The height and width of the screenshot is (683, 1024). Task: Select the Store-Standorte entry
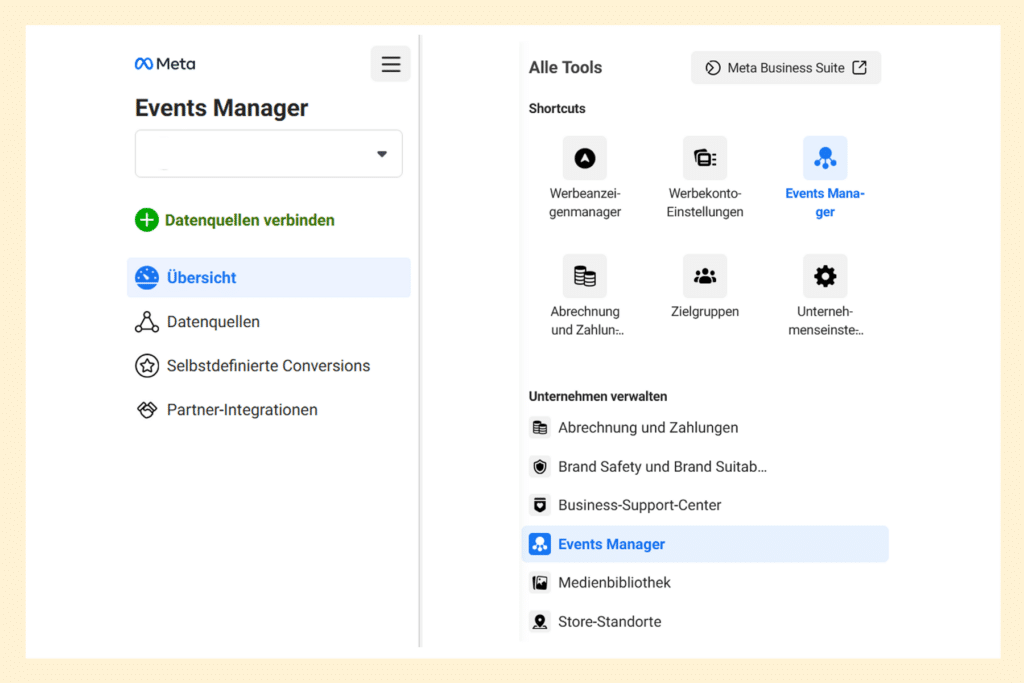pyautogui.click(x=609, y=621)
